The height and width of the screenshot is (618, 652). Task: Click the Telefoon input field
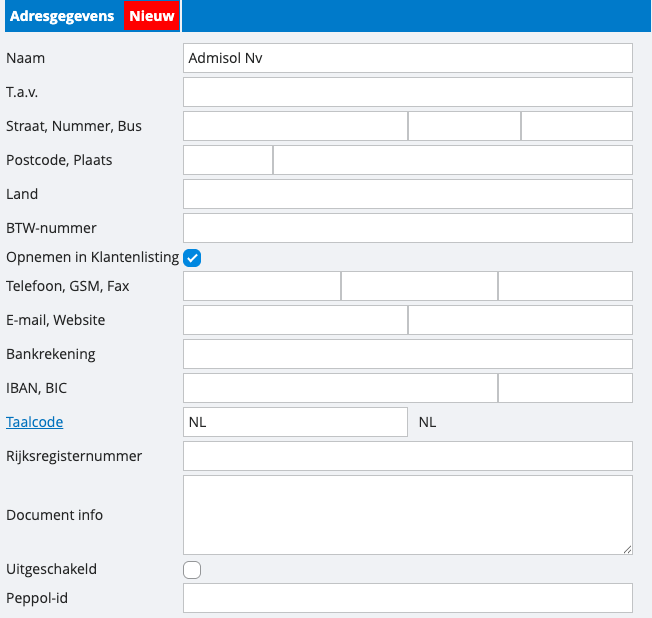pos(262,286)
